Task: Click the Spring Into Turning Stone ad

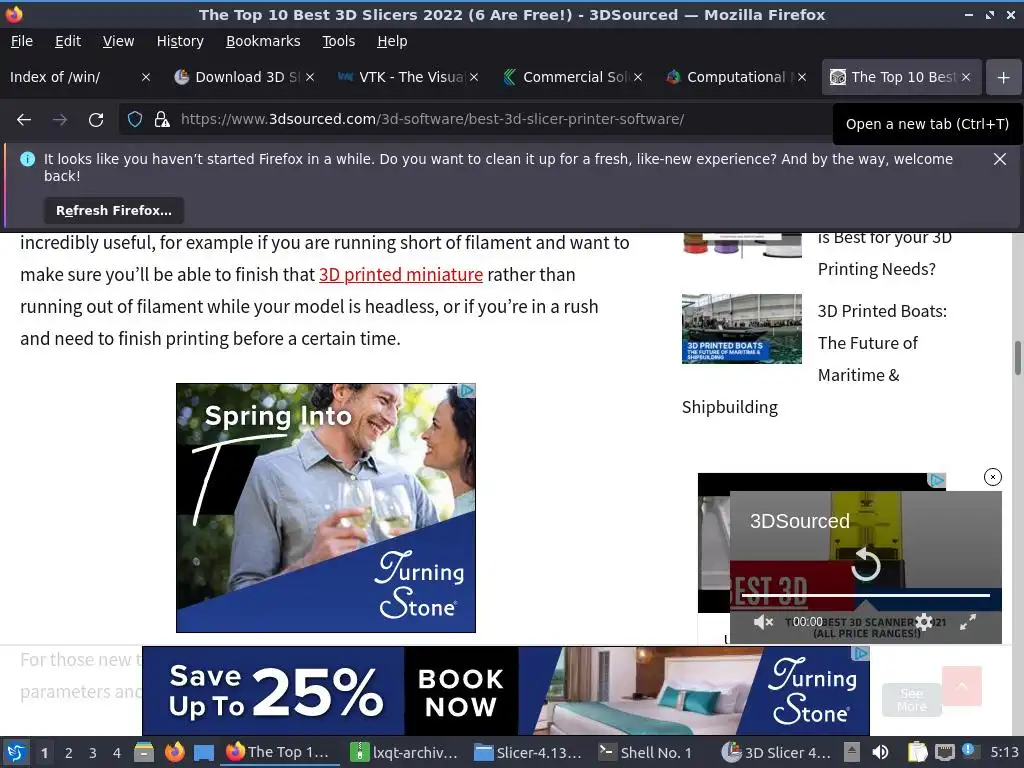Action: pyautogui.click(x=326, y=507)
